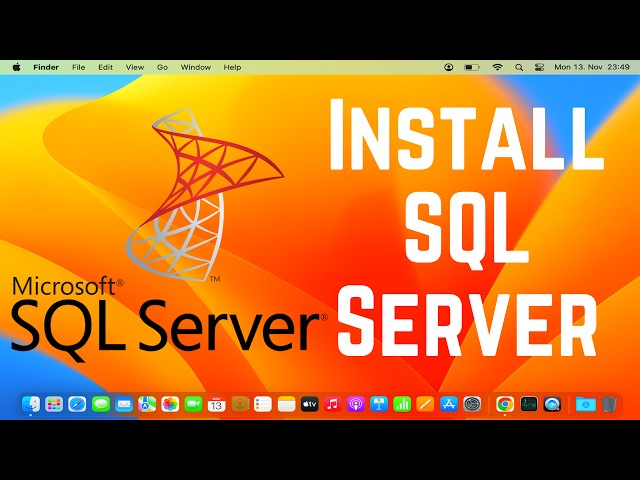Open the View menu
640x480 pixels.
point(135,67)
